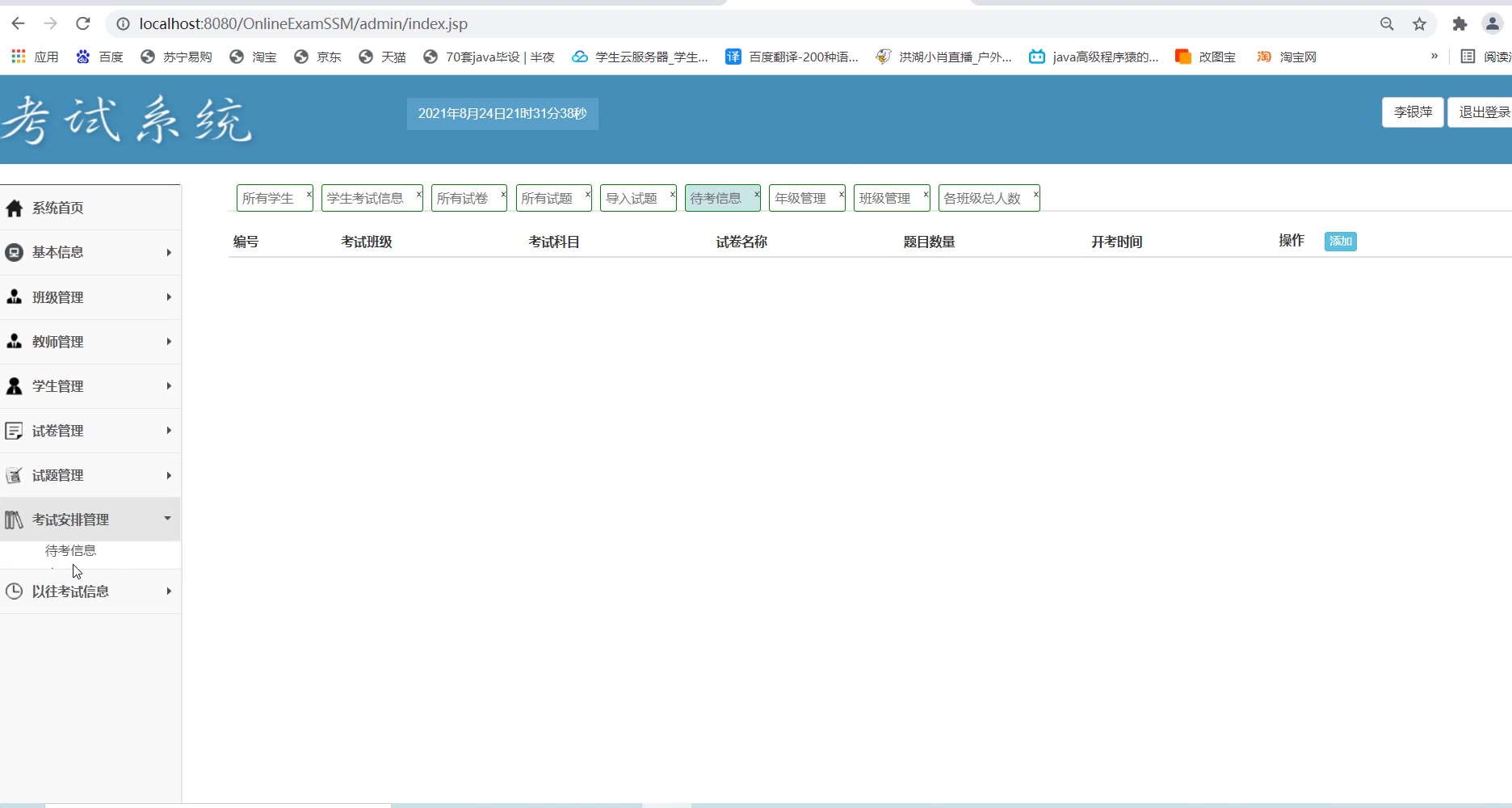The height and width of the screenshot is (808, 1512).
Task: Open the 天猫 bookmark
Action: tap(382, 57)
